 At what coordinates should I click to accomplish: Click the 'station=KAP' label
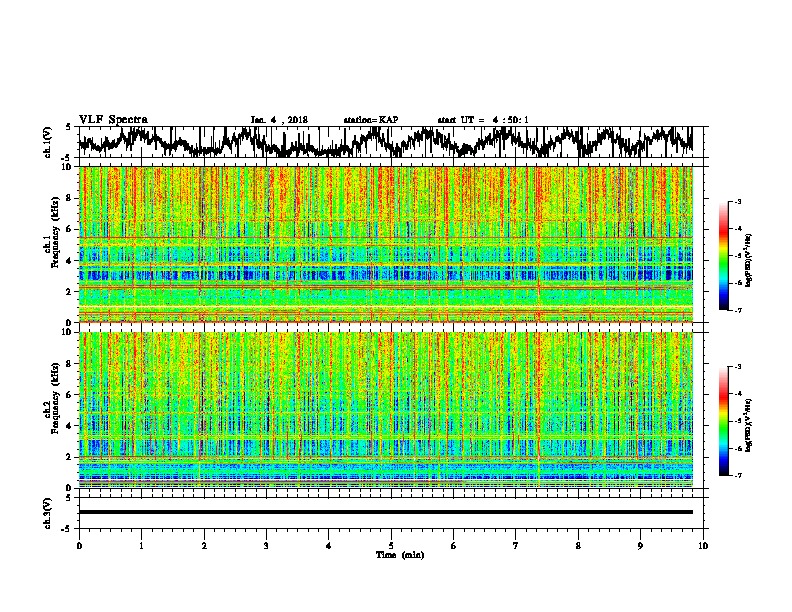[x=371, y=120]
